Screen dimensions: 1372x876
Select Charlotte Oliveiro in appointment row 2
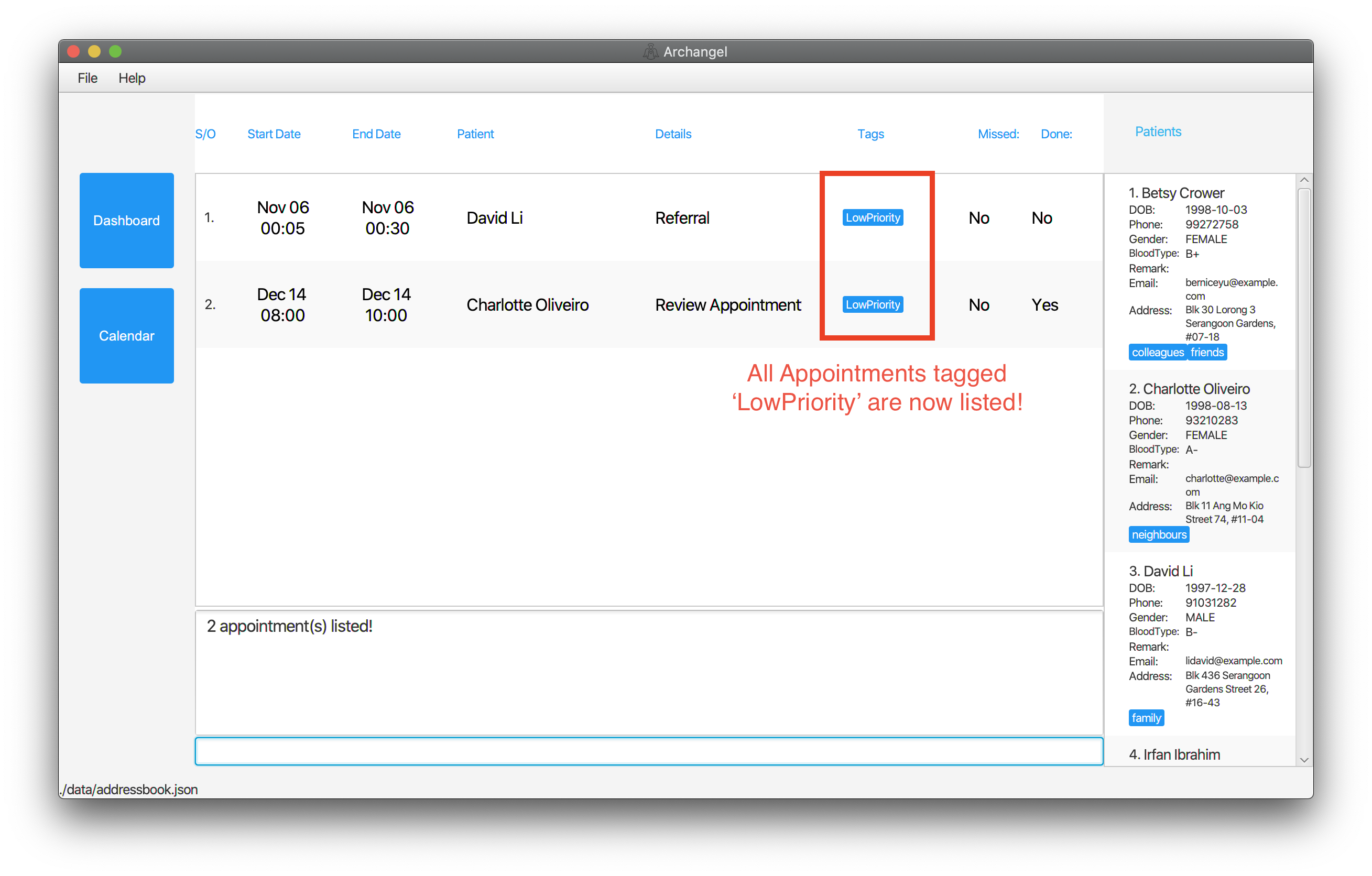527,305
